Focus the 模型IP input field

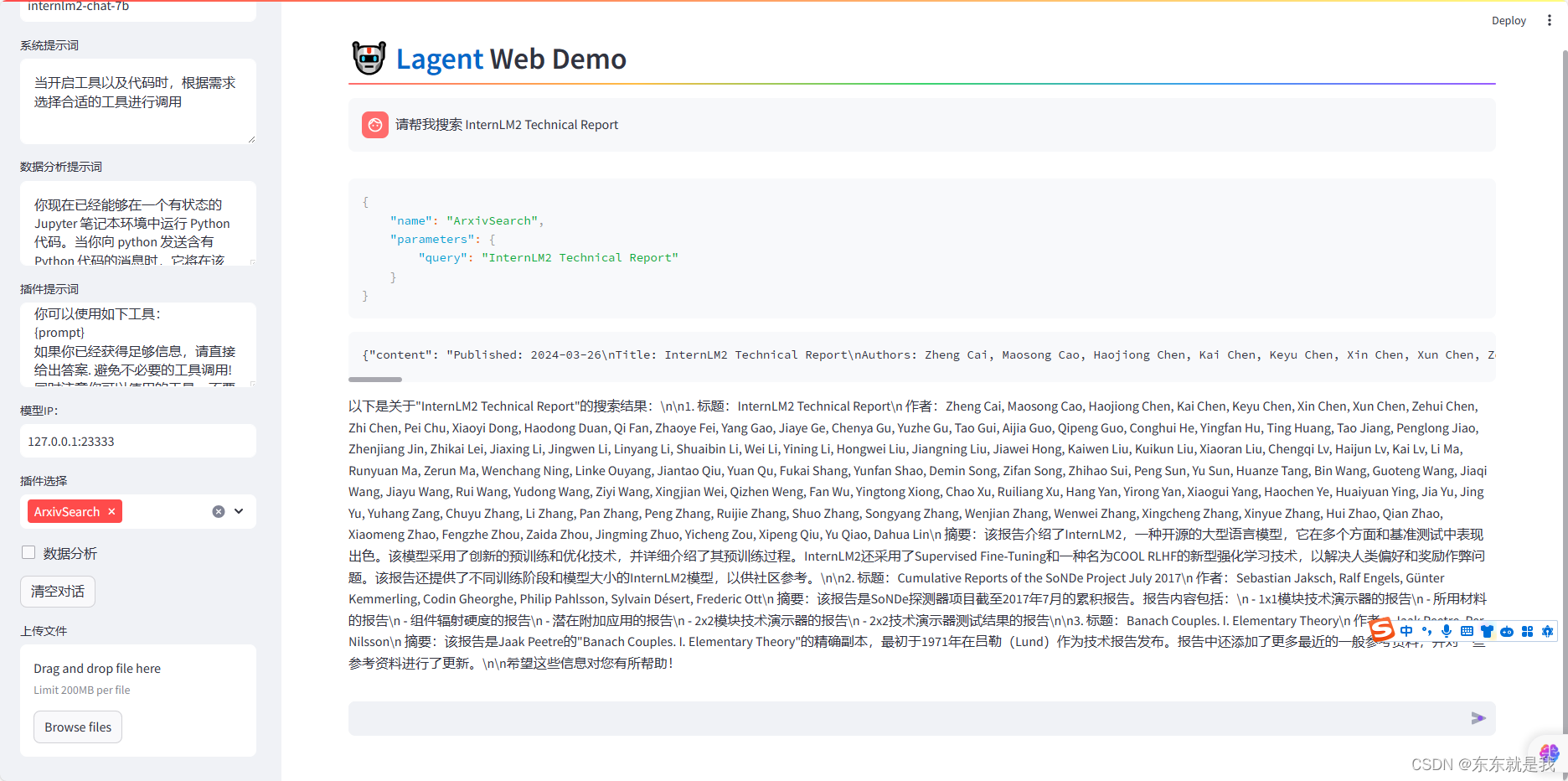(138, 441)
